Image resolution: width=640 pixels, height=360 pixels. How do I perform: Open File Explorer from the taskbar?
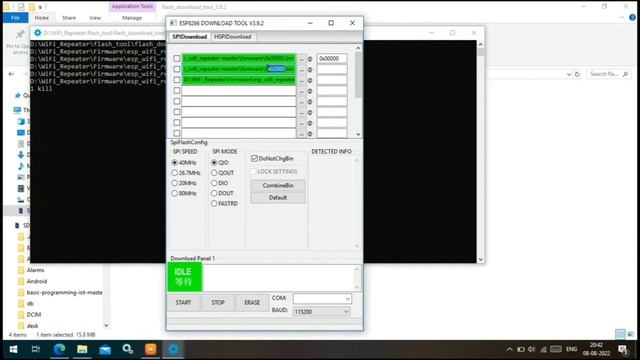82,349
